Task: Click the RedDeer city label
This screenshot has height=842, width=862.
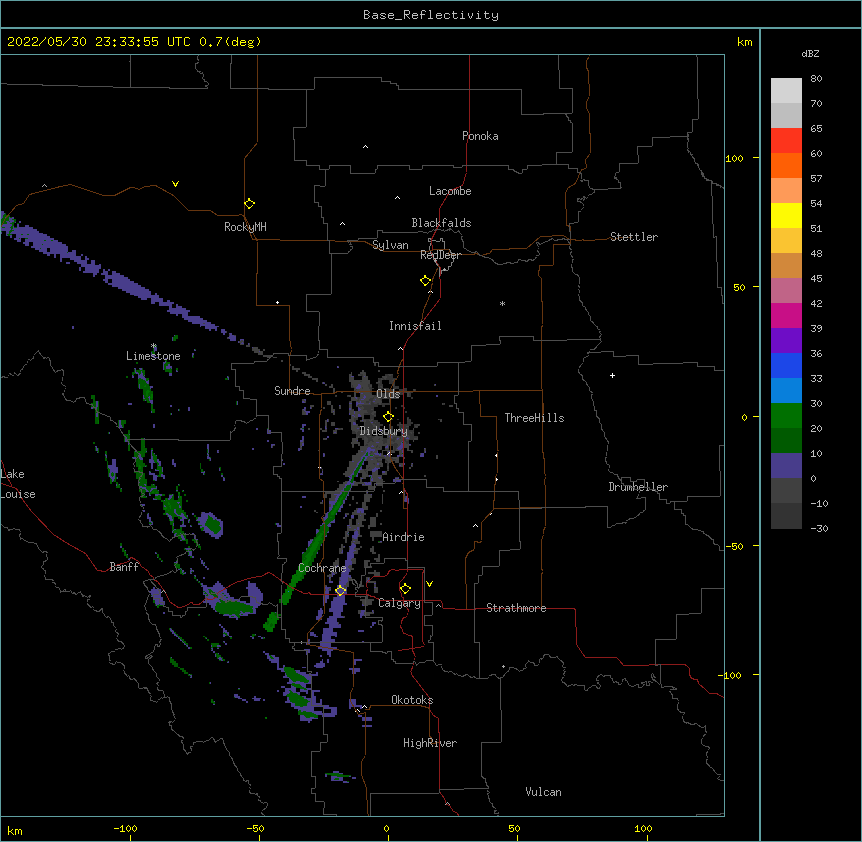Action: tap(440, 255)
